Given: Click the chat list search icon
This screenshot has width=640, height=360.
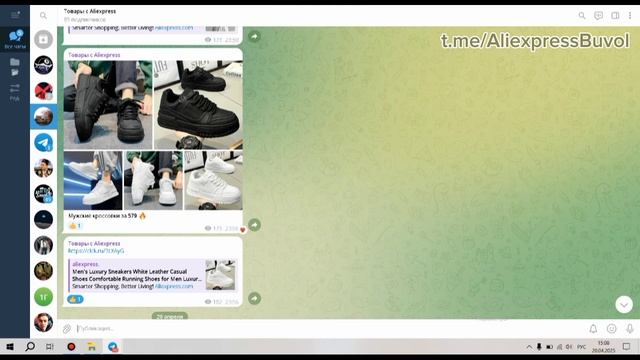Looking at the screenshot, I should (x=43, y=16).
